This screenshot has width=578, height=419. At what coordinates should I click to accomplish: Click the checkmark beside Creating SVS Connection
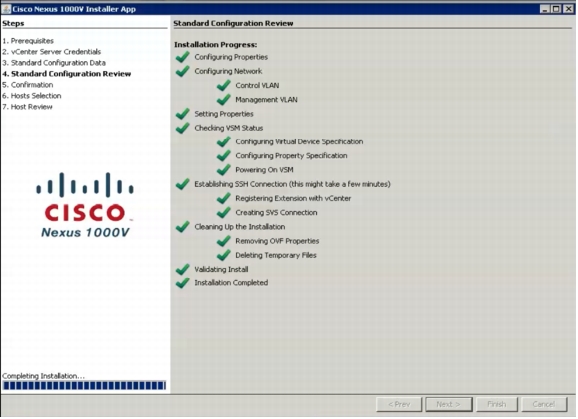pos(223,212)
